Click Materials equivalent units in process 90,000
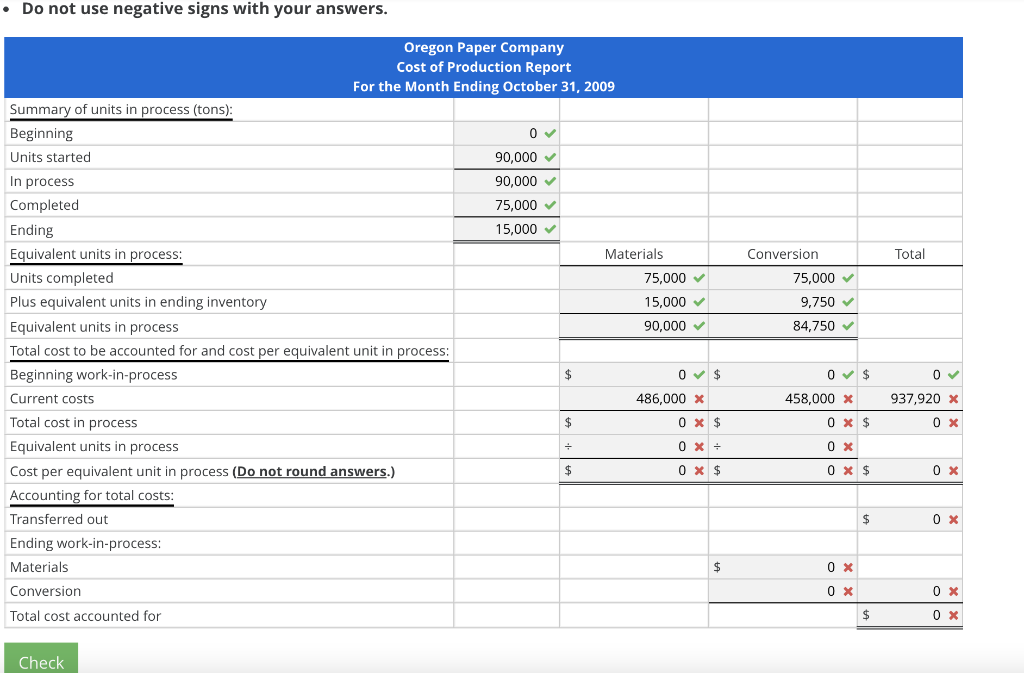Screen dimensions: 1024x673 633,326
